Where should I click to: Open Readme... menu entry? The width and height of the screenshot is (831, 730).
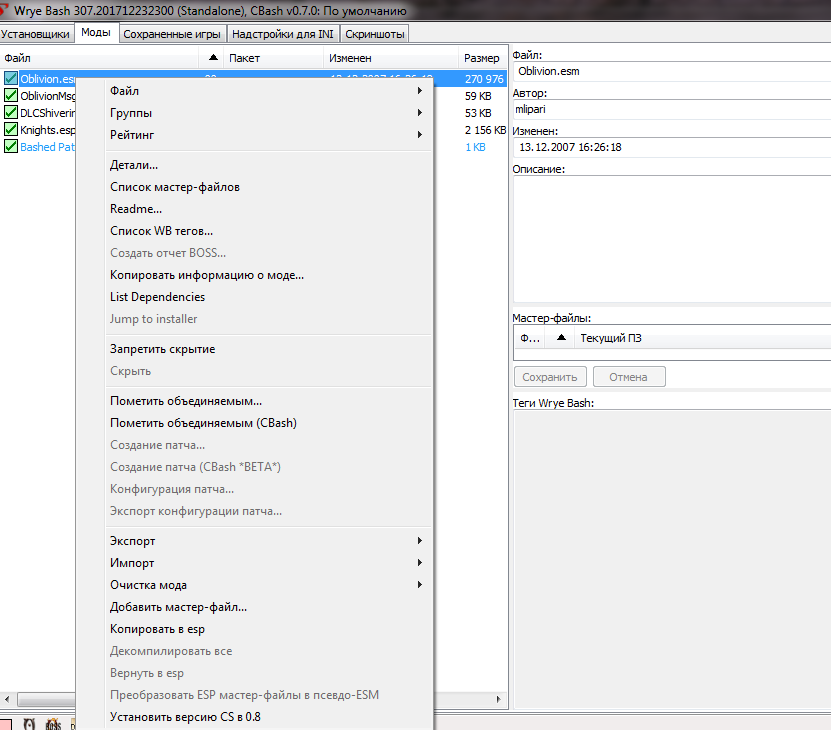pyautogui.click(x=269, y=209)
